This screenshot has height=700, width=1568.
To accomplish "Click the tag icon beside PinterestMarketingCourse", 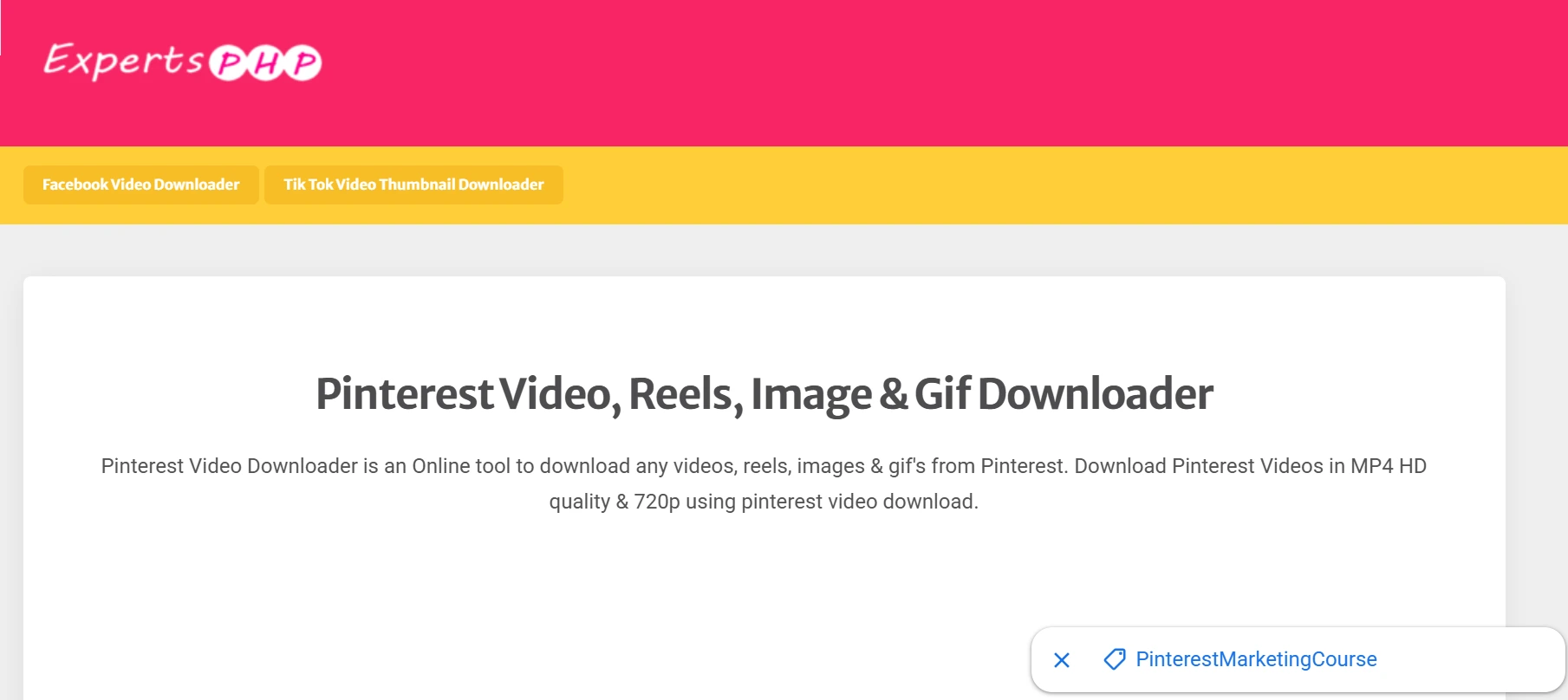I will 1114,659.
